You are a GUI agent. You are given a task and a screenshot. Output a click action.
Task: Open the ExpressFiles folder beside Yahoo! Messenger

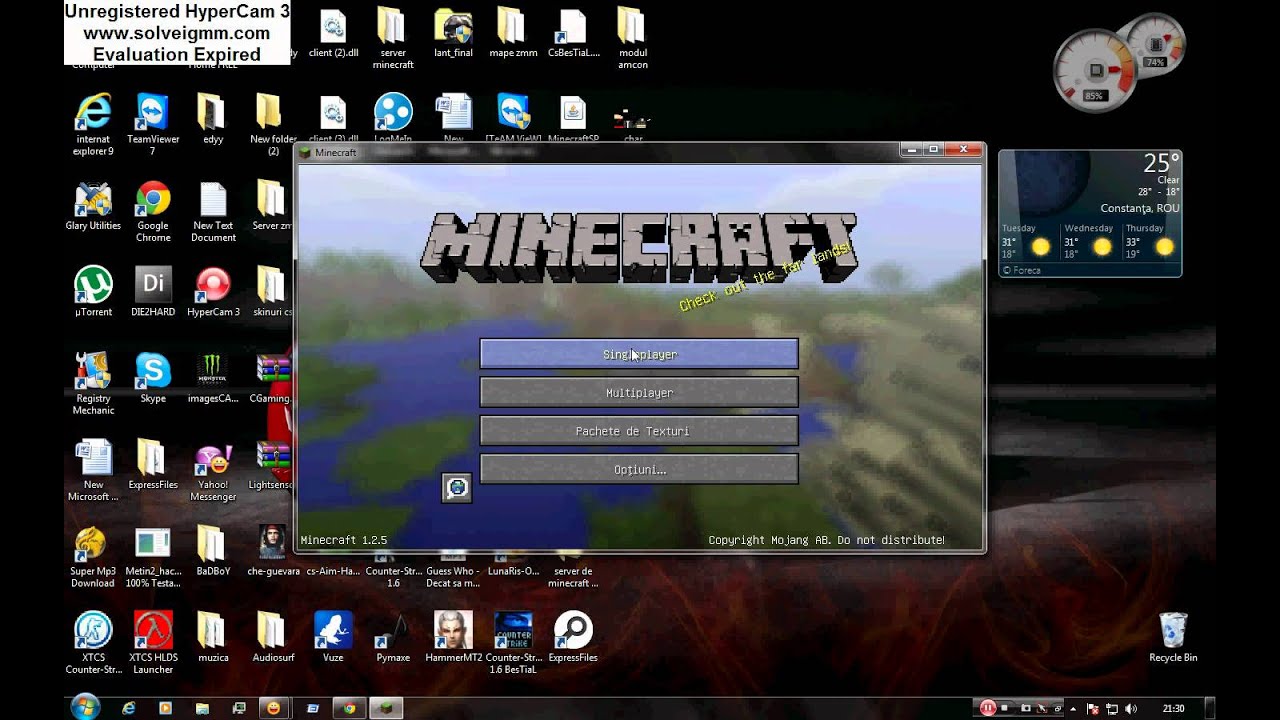coord(153,464)
